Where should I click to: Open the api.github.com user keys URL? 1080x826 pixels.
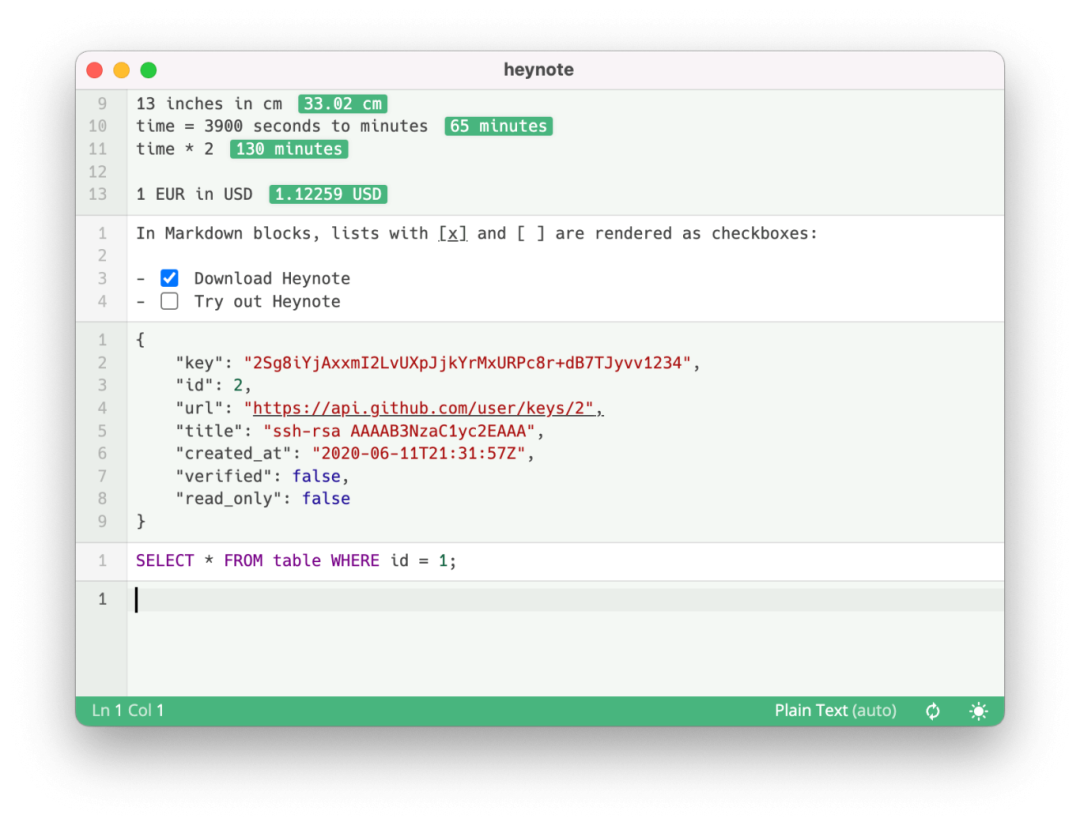tap(423, 408)
